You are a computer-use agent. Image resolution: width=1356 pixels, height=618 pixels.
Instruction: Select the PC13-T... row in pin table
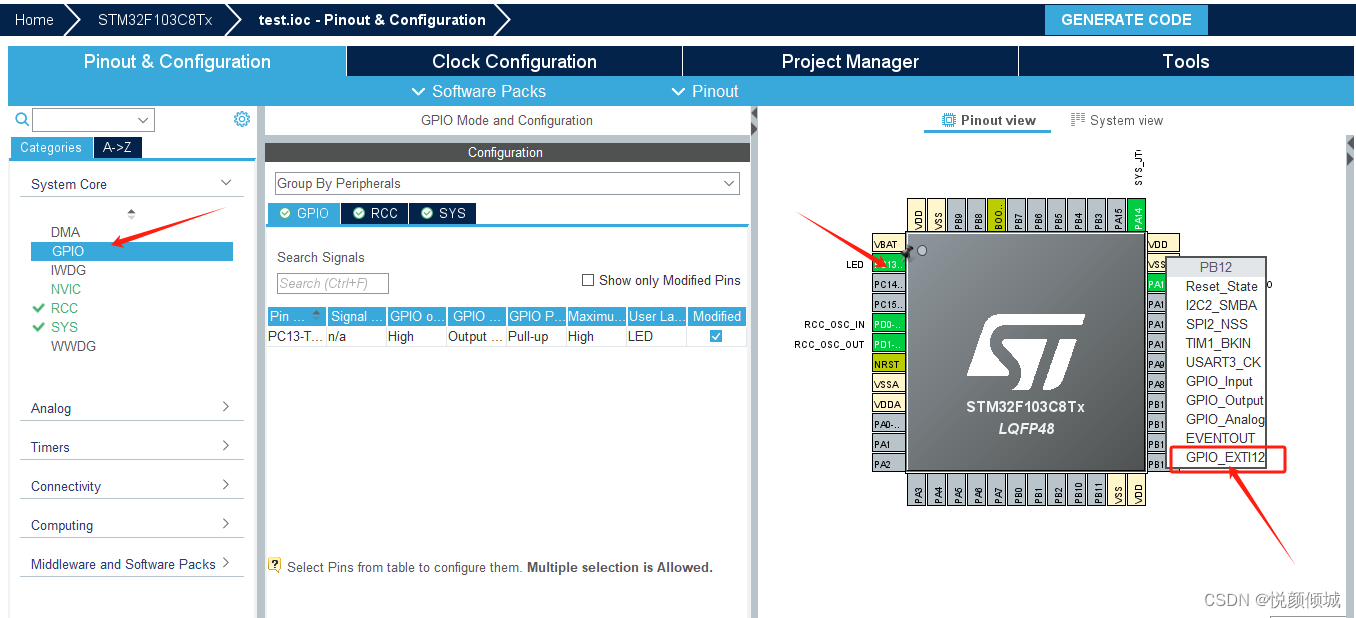pyautogui.click(x=506, y=336)
